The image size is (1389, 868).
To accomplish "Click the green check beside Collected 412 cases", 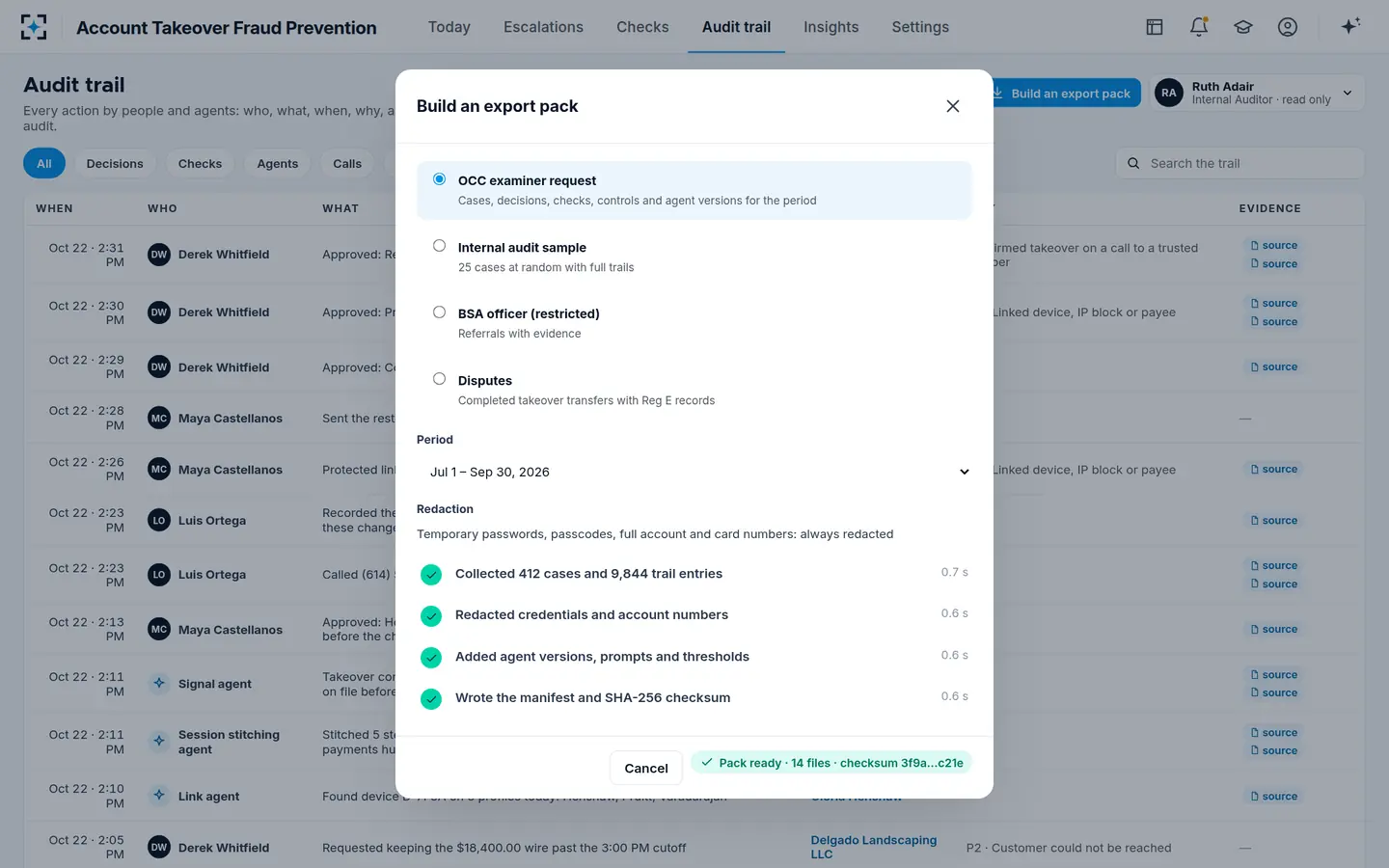I will click(431, 575).
